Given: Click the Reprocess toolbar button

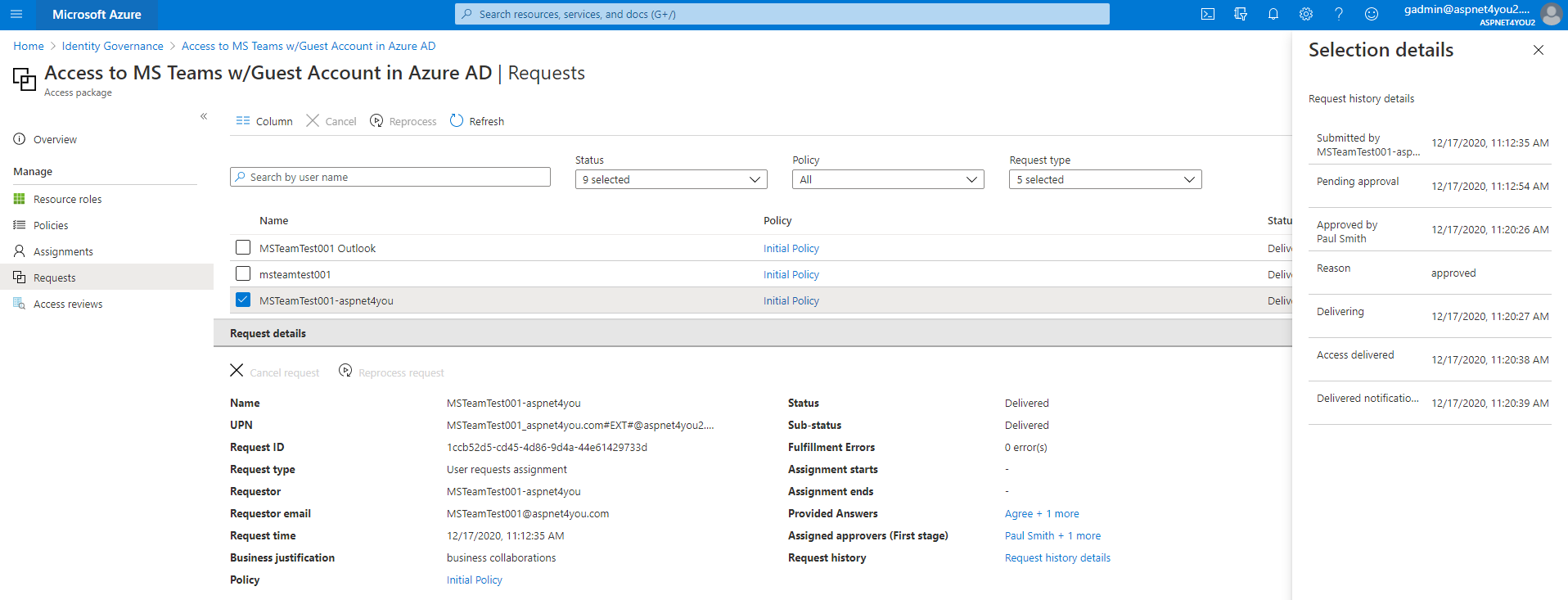Looking at the screenshot, I should [403, 121].
